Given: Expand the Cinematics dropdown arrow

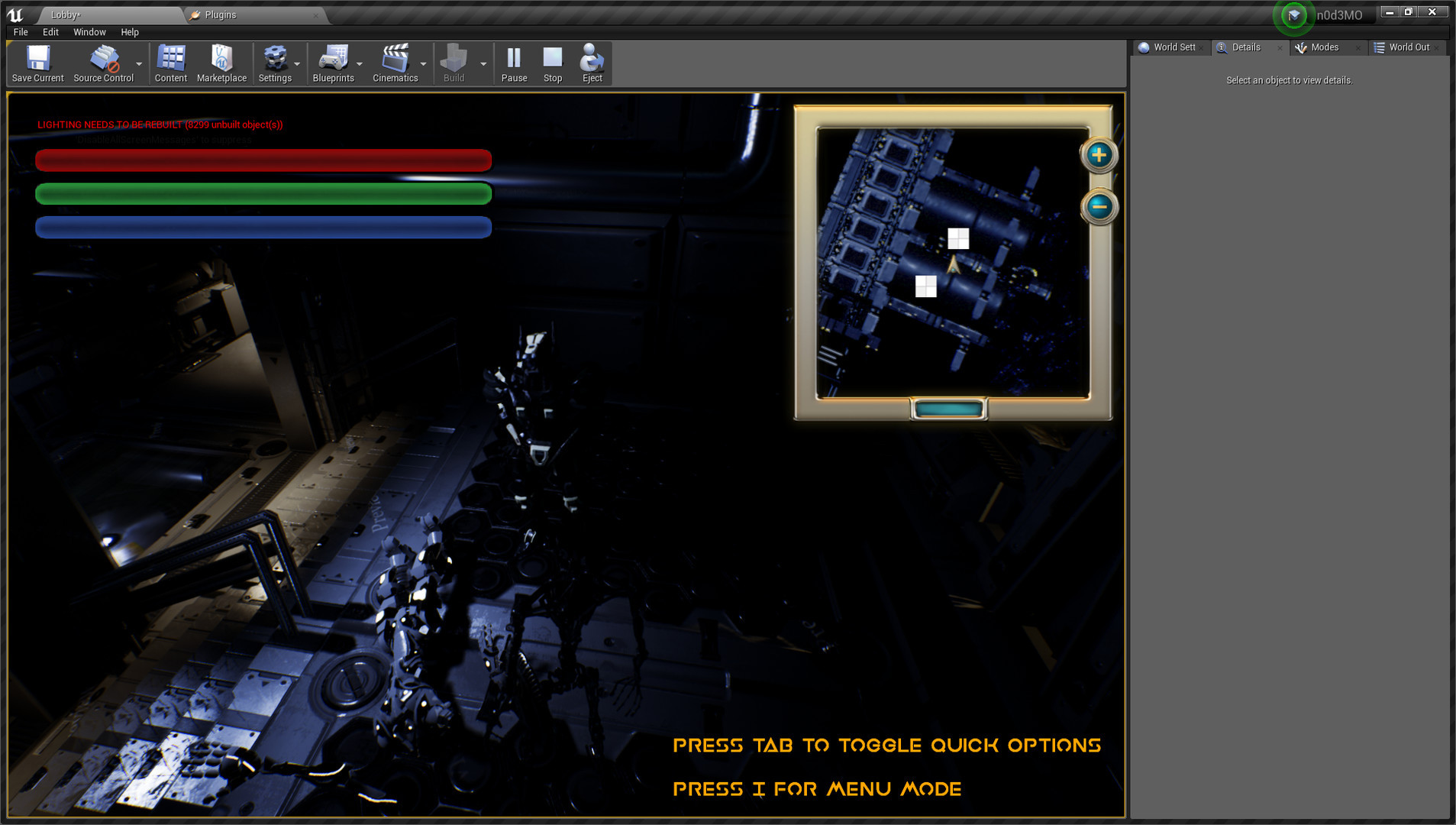Looking at the screenshot, I should [423, 64].
